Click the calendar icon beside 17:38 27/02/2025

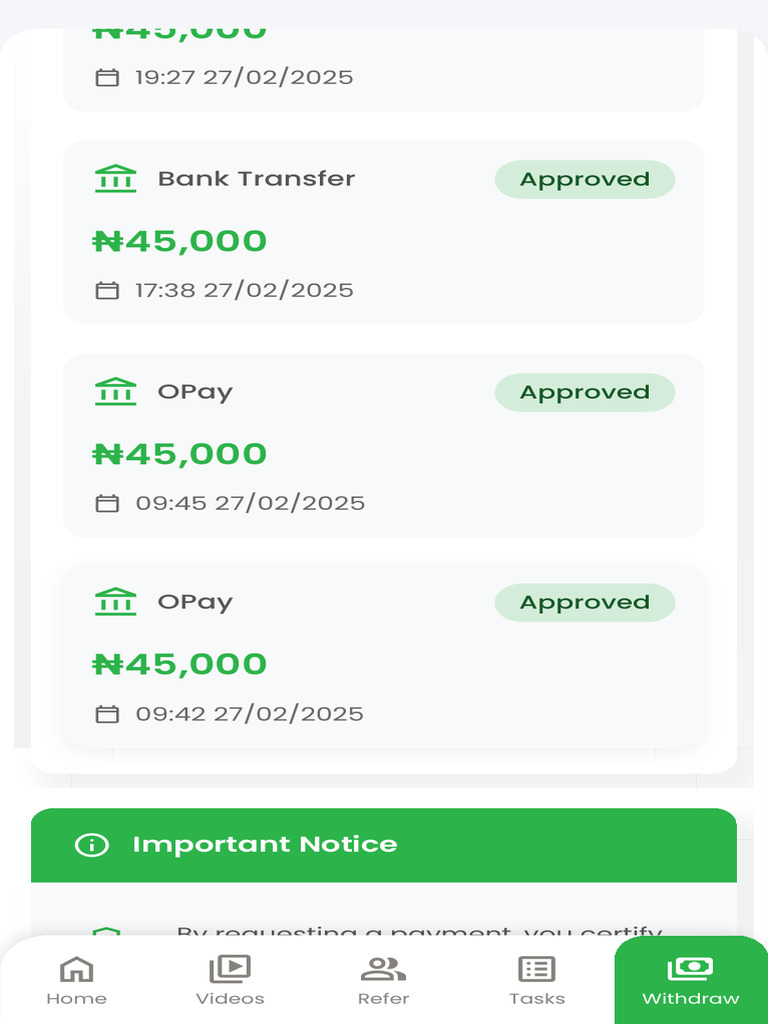(x=107, y=290)
